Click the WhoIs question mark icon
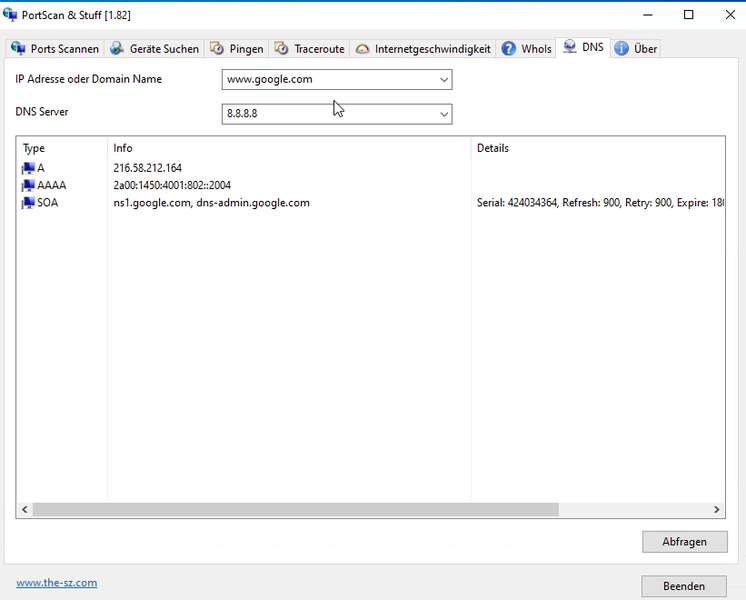 point(509,49)
